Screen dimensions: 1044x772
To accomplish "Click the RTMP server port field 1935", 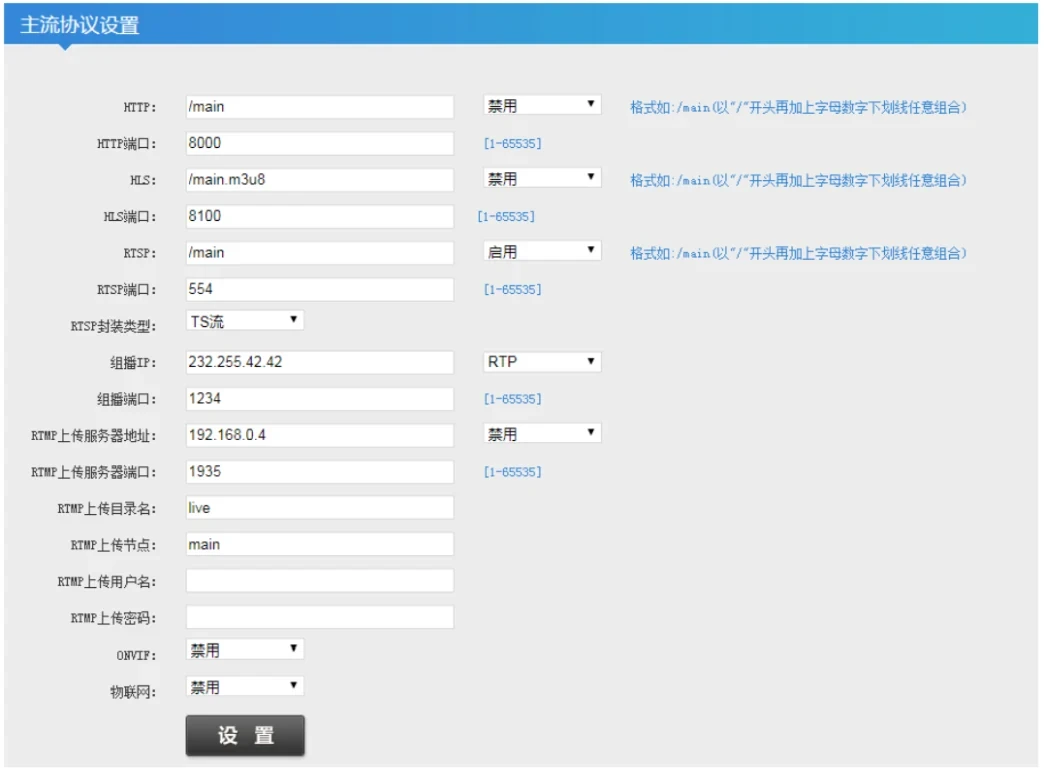I will click(x=320, y=472).
